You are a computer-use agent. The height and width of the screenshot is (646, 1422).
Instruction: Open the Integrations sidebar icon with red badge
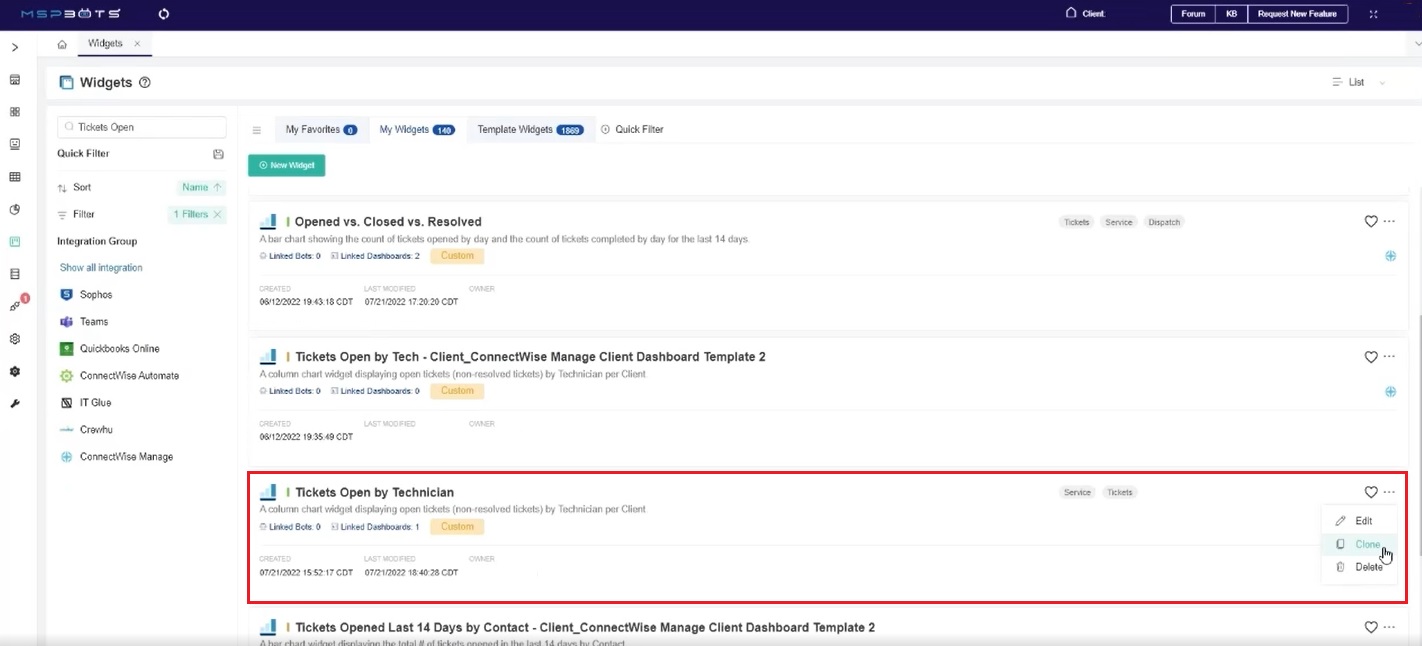point(13,307)
